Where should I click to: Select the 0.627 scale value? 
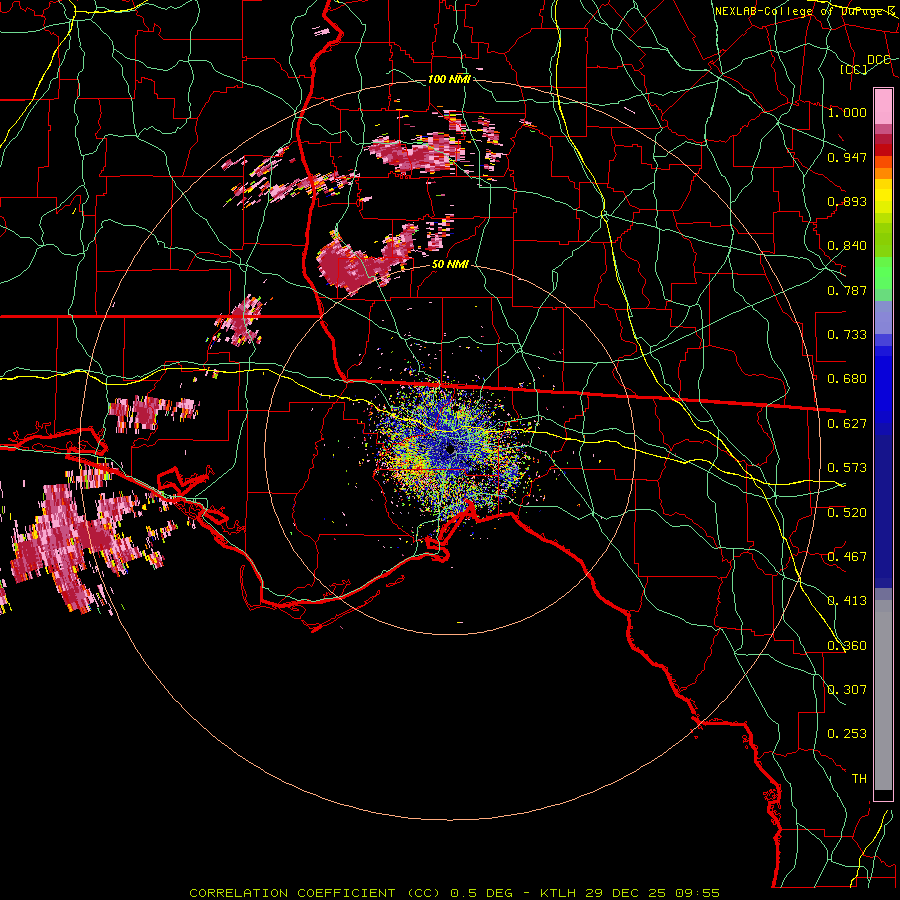click(x=847, y=424)
